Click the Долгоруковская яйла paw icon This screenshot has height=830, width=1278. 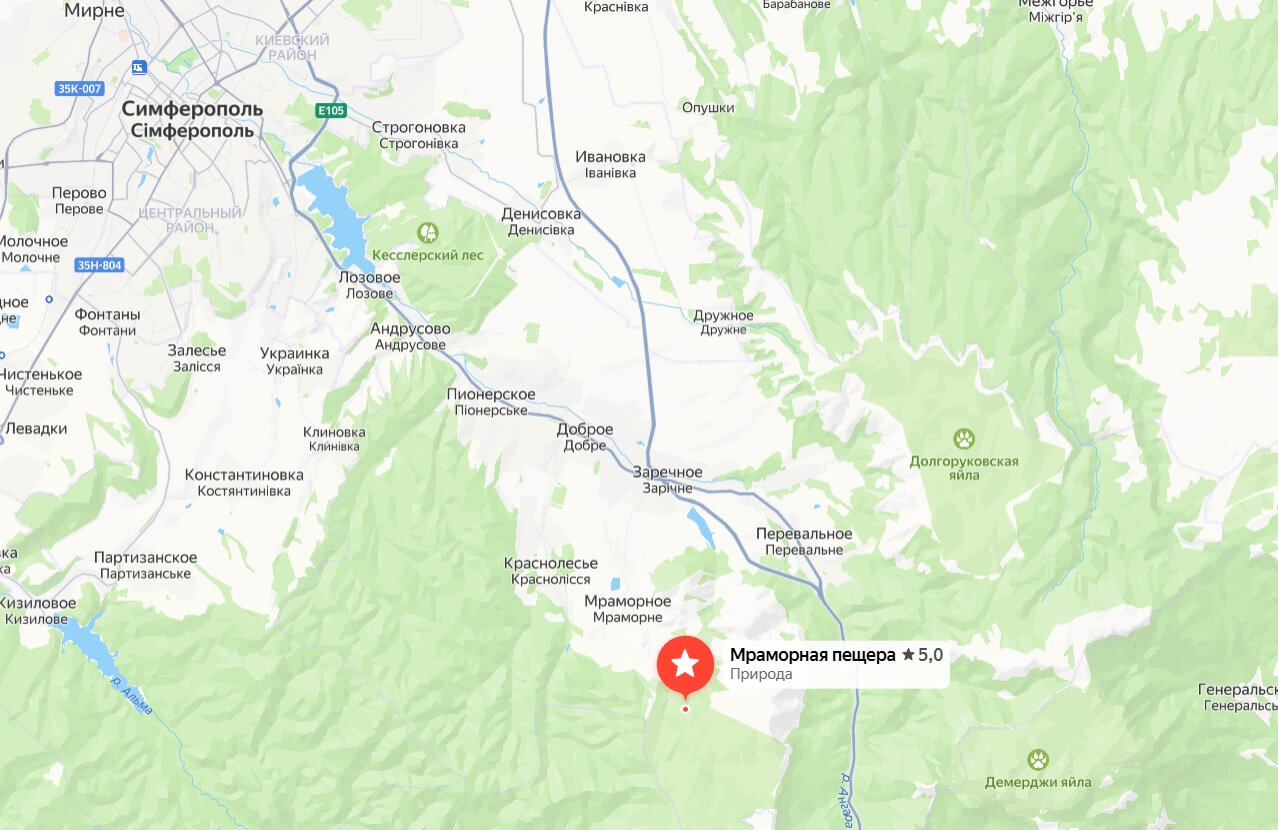[x=964, y=438]
